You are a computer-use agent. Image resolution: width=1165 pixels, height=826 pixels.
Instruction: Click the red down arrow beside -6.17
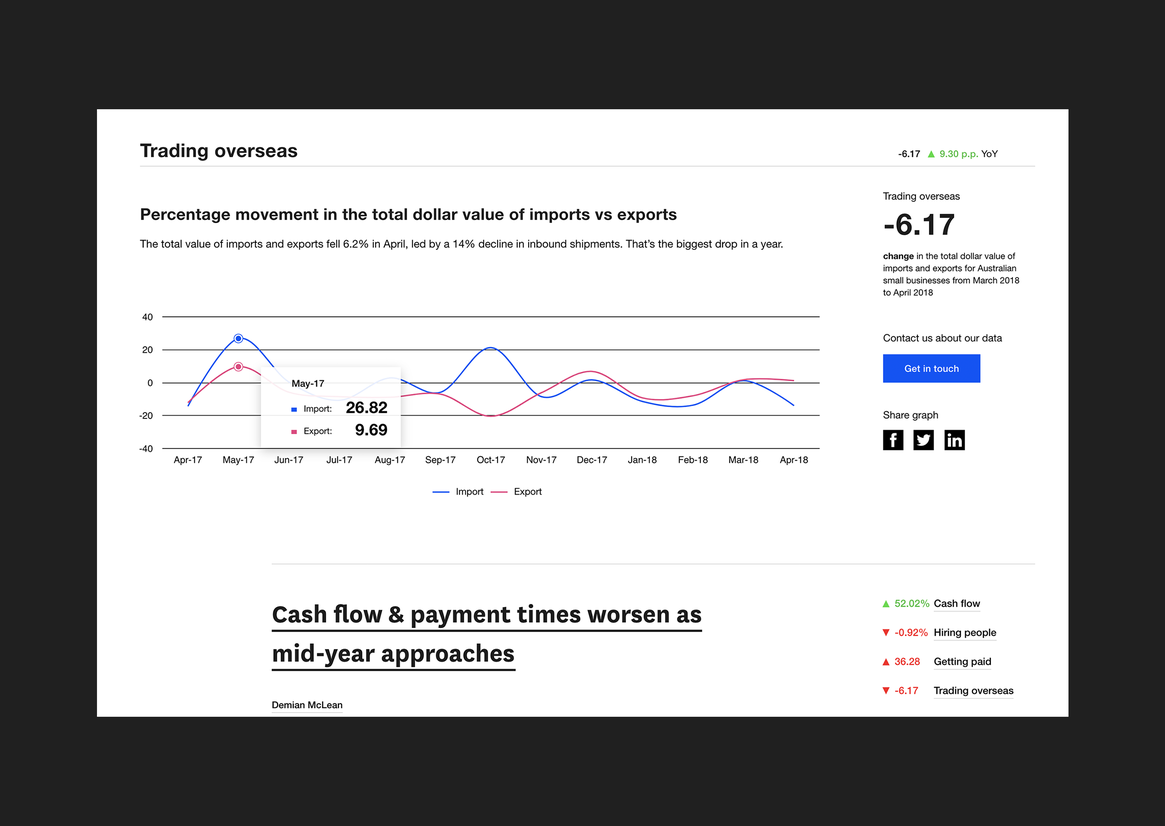pyautogui.click(x=886, y=691)
